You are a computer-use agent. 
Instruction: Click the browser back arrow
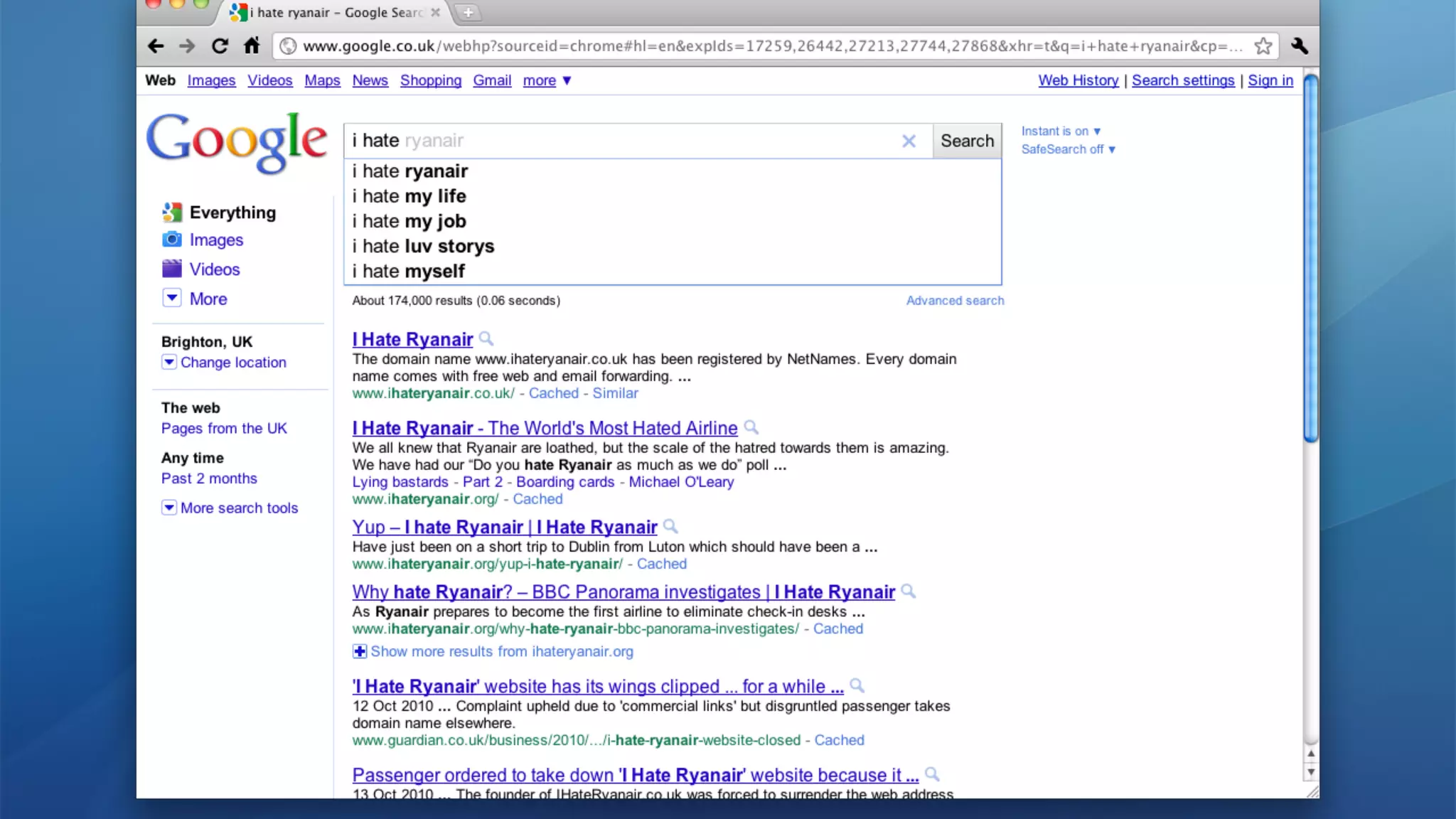[156, 46]
